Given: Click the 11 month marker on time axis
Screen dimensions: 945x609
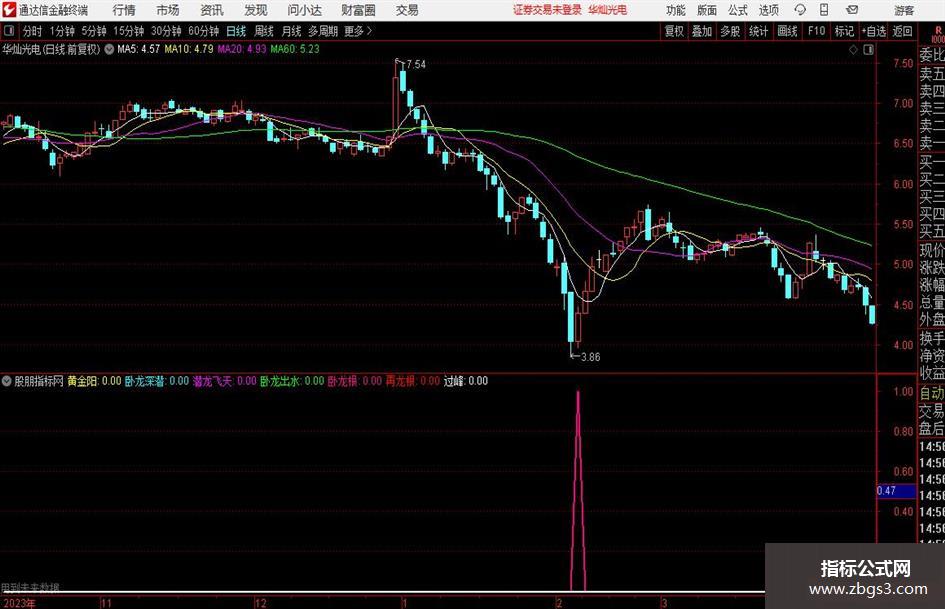Looking at the screenshot, I should 105,603.
